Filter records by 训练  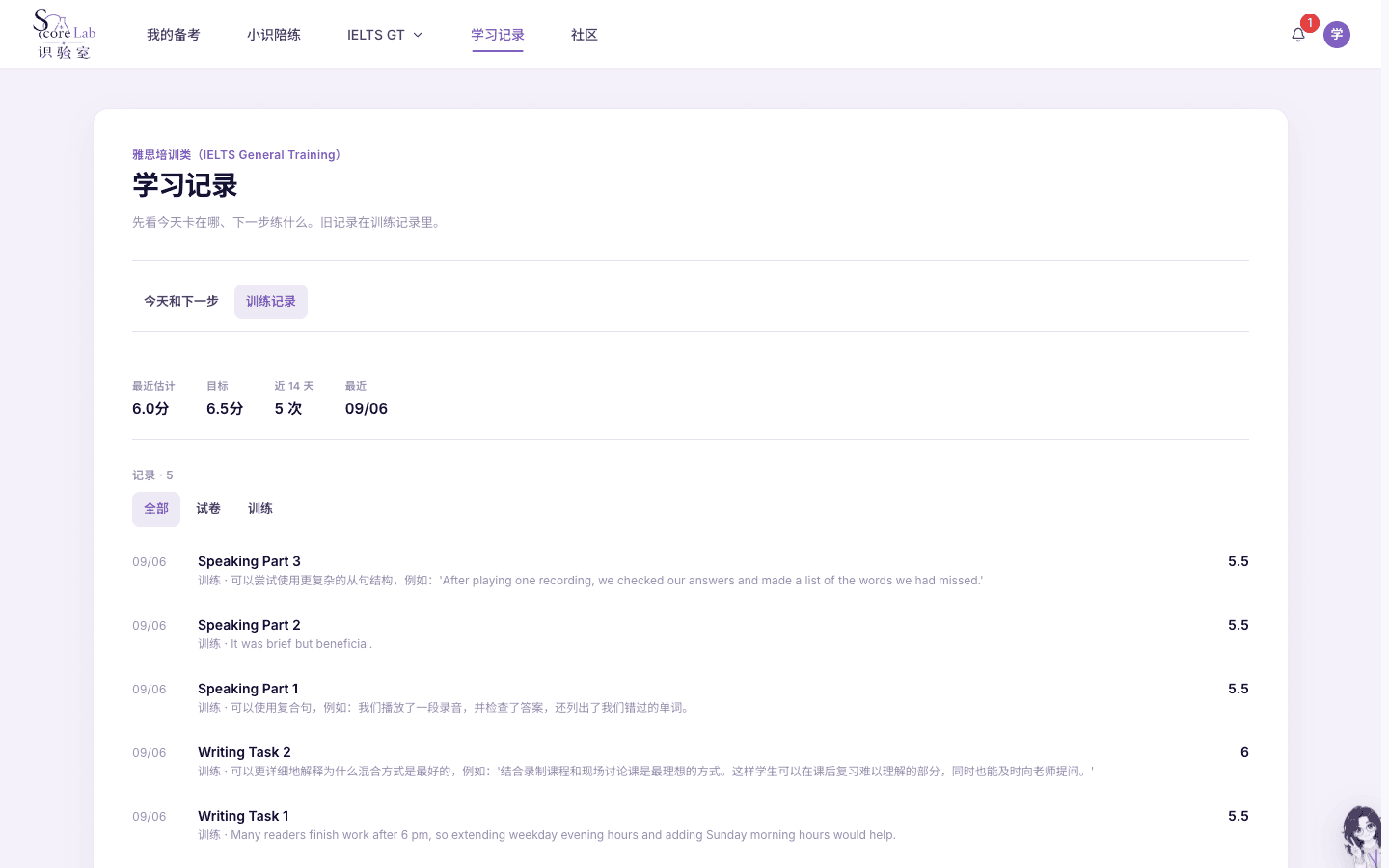coord(260,509)
